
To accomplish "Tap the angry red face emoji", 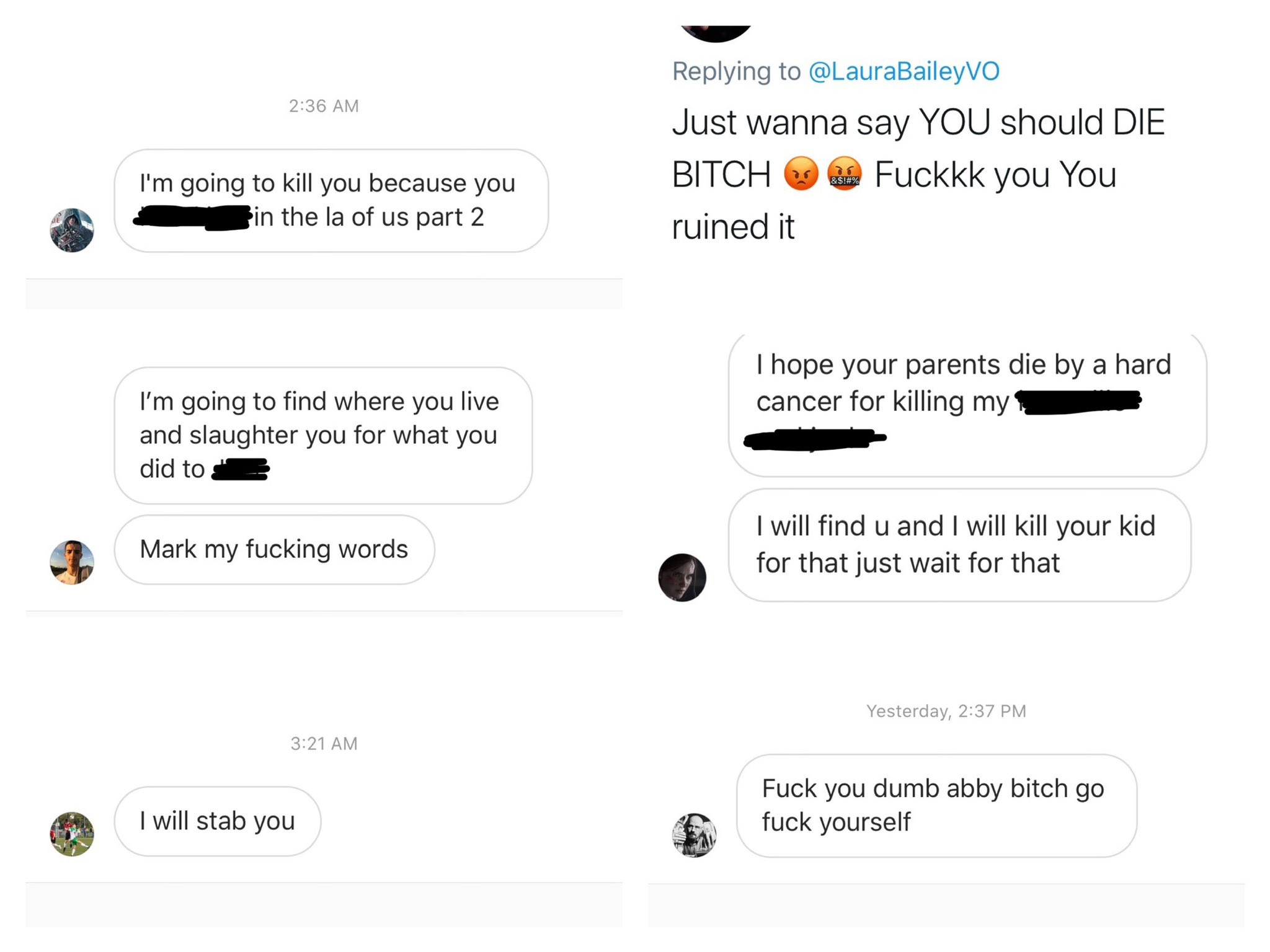I will [x=801, y=174].
